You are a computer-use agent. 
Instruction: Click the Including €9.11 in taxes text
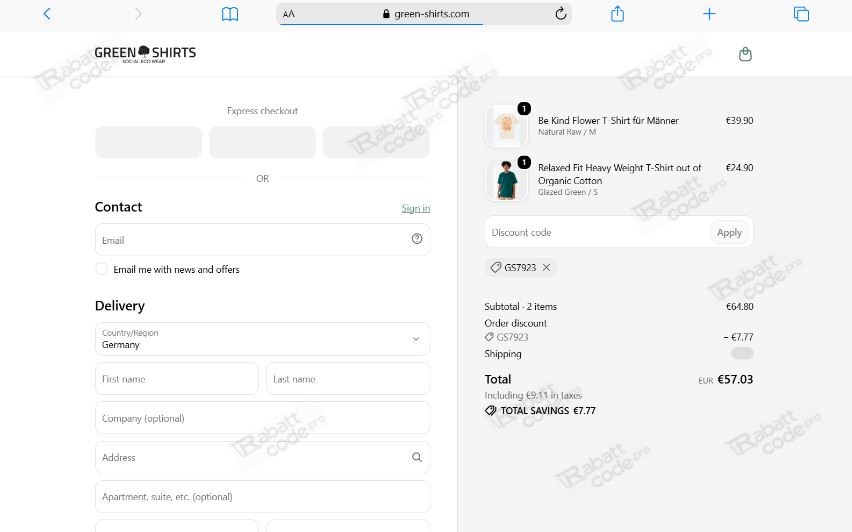point(533,395)
